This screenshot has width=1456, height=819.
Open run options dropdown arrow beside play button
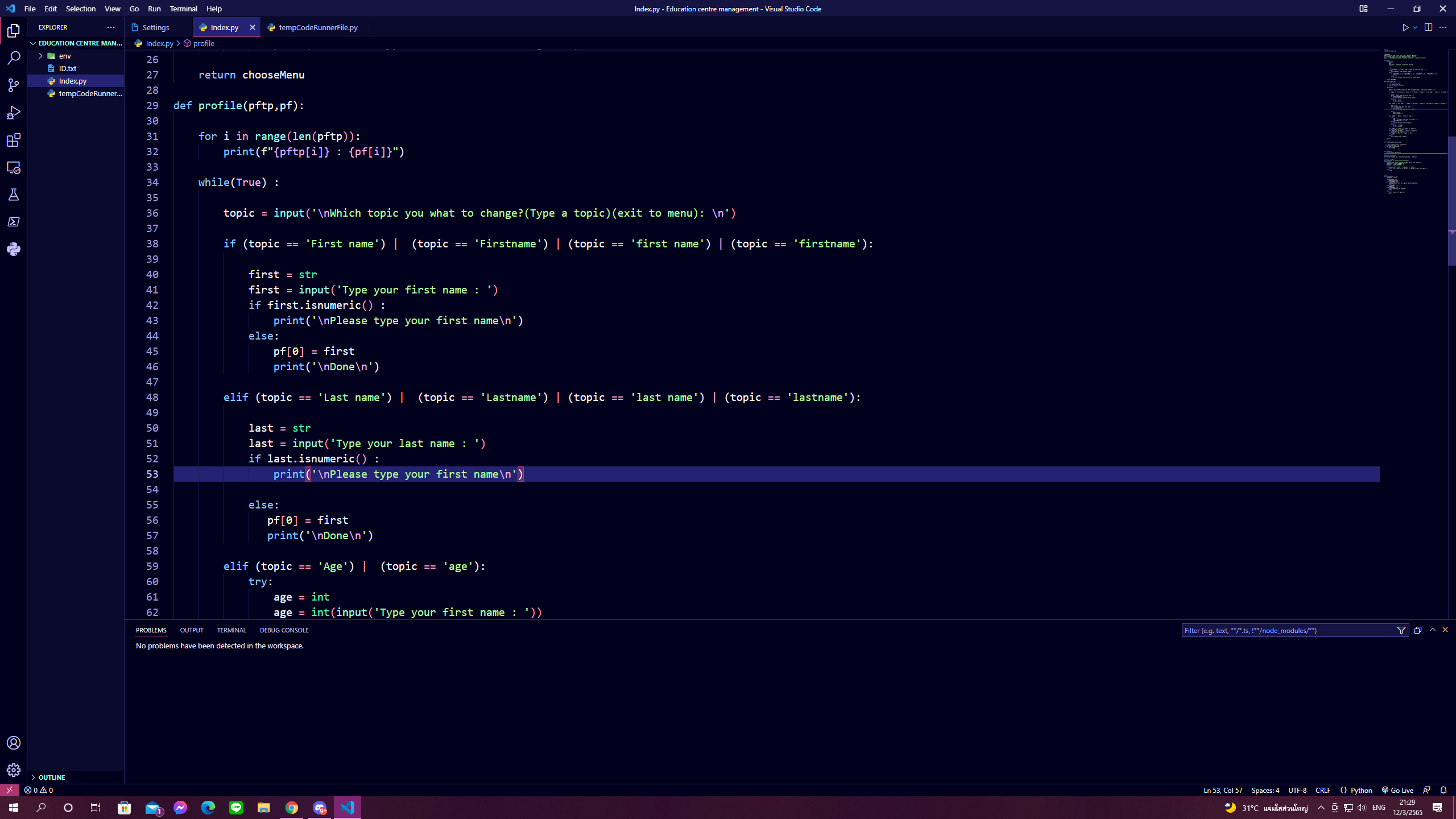tap(1415, 27)
